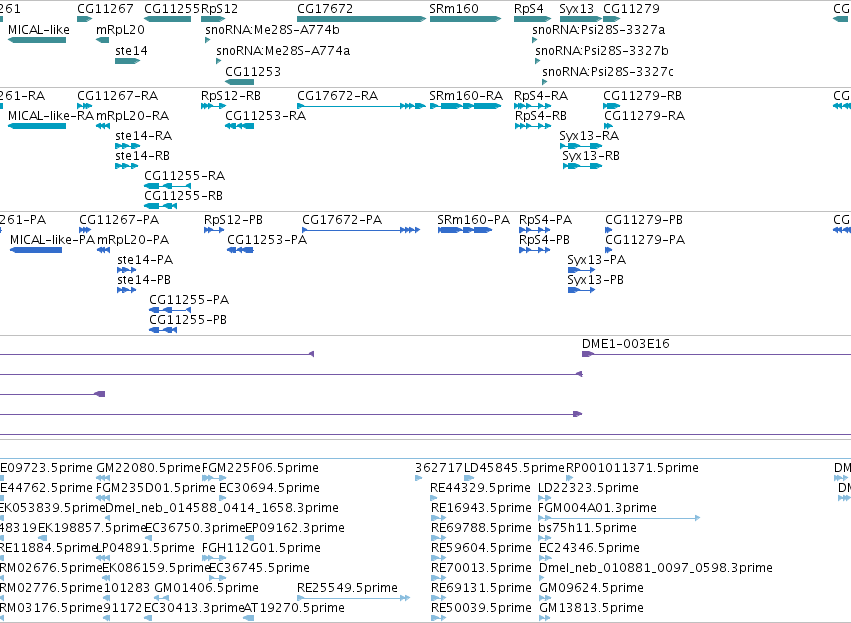Screen dimensions: 851x623
Task: Click the snoRNA:Psi28S-3327a label
Action: pyautogui.click(x=599, y=29)
